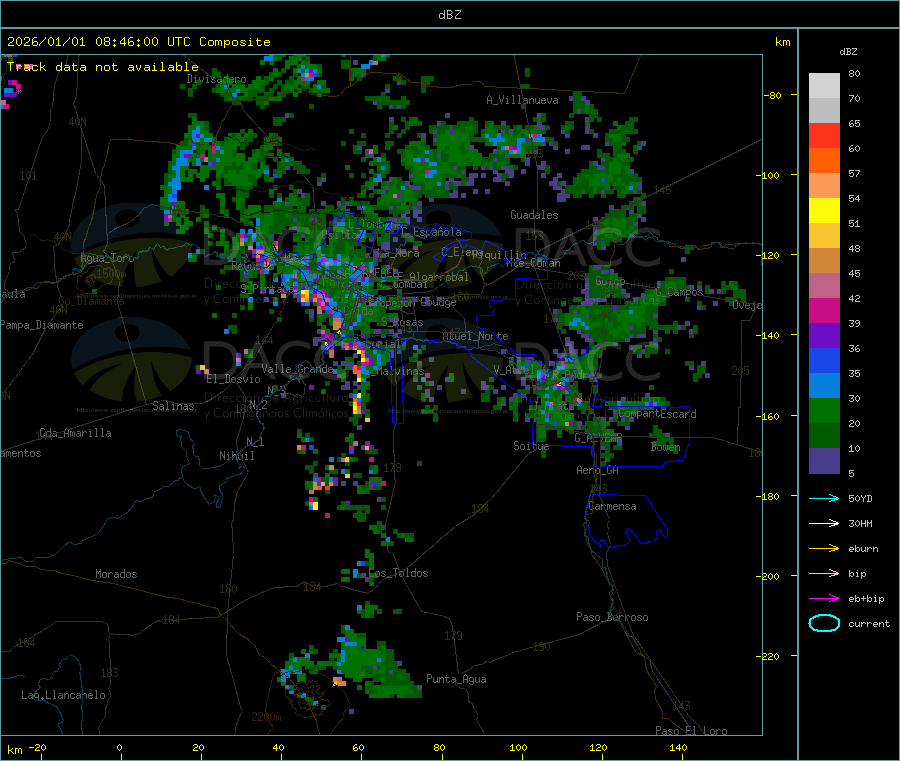Click the Los_Toldos map label
Screen dimensions: 900x761
point(399,573)
